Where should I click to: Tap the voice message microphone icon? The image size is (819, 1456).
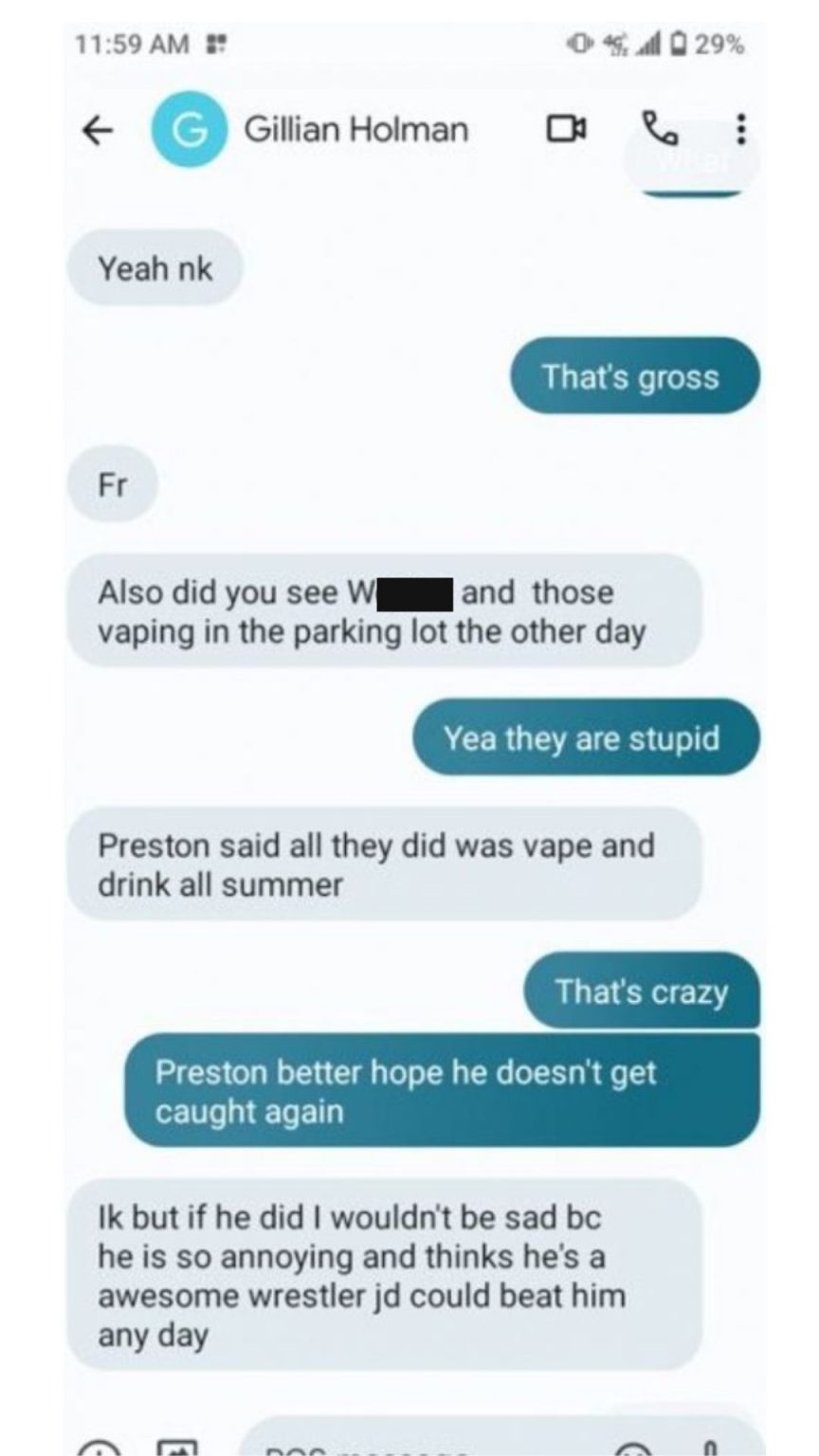click(x=712, y=1447)
